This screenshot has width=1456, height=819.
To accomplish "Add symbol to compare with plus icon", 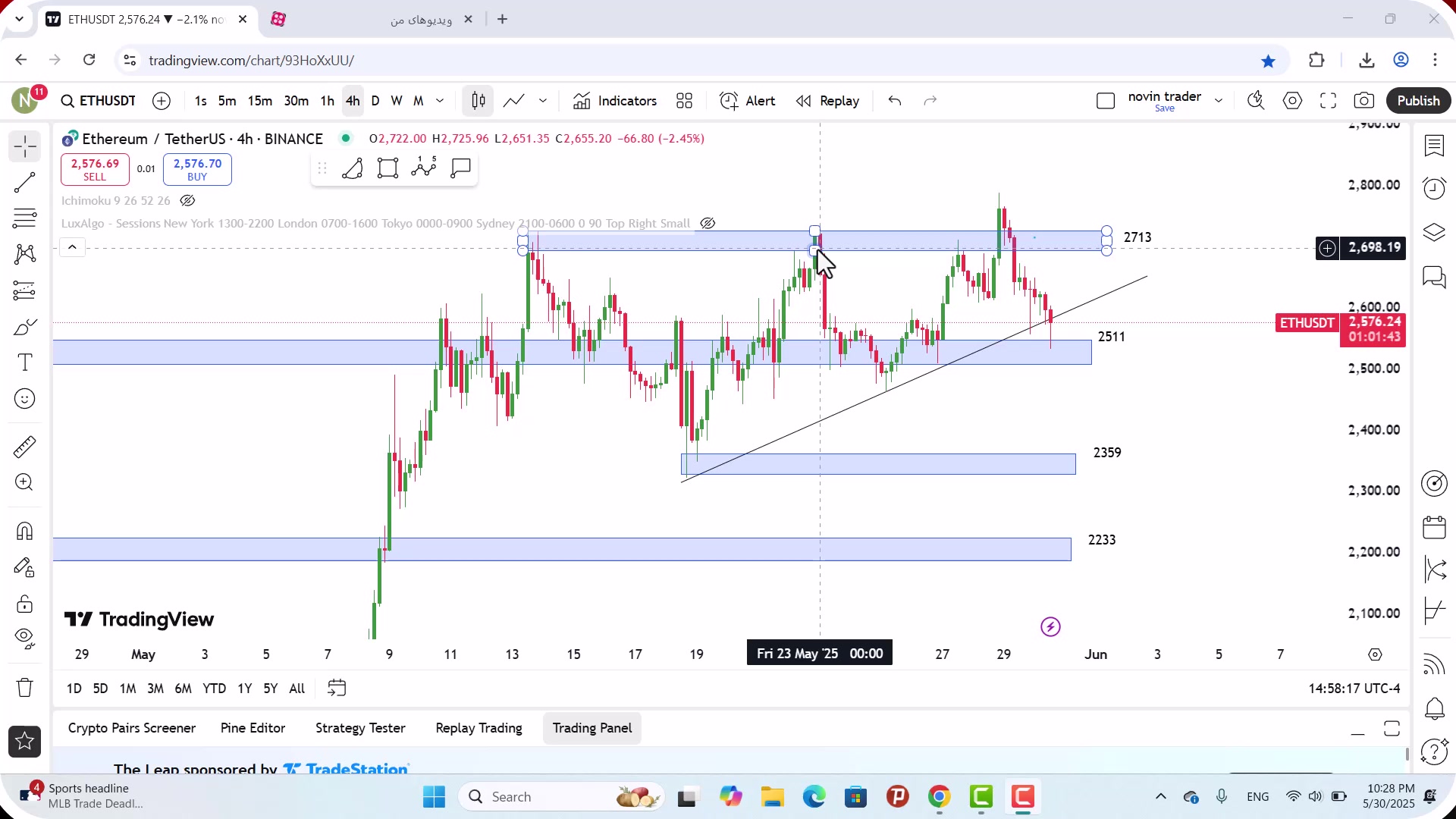I will pyautogui.click(x=162, y=101).
